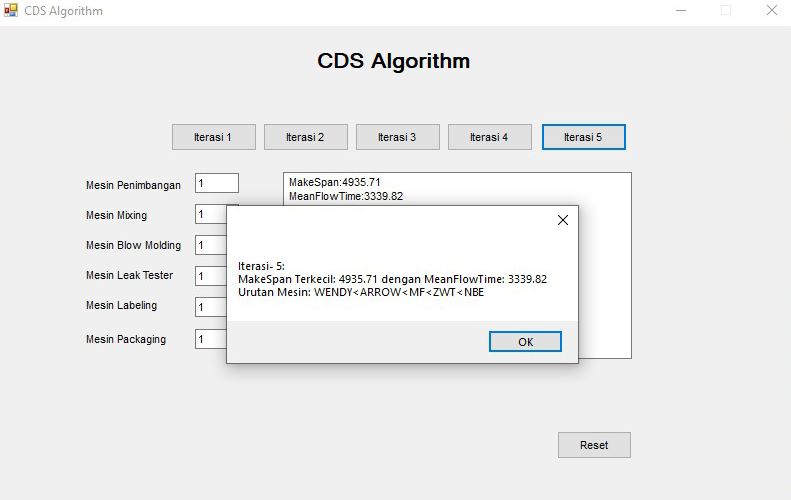Focus the Mesin Labeling input field
This screenshot has height=500, width=791.
tap(211, 307)
